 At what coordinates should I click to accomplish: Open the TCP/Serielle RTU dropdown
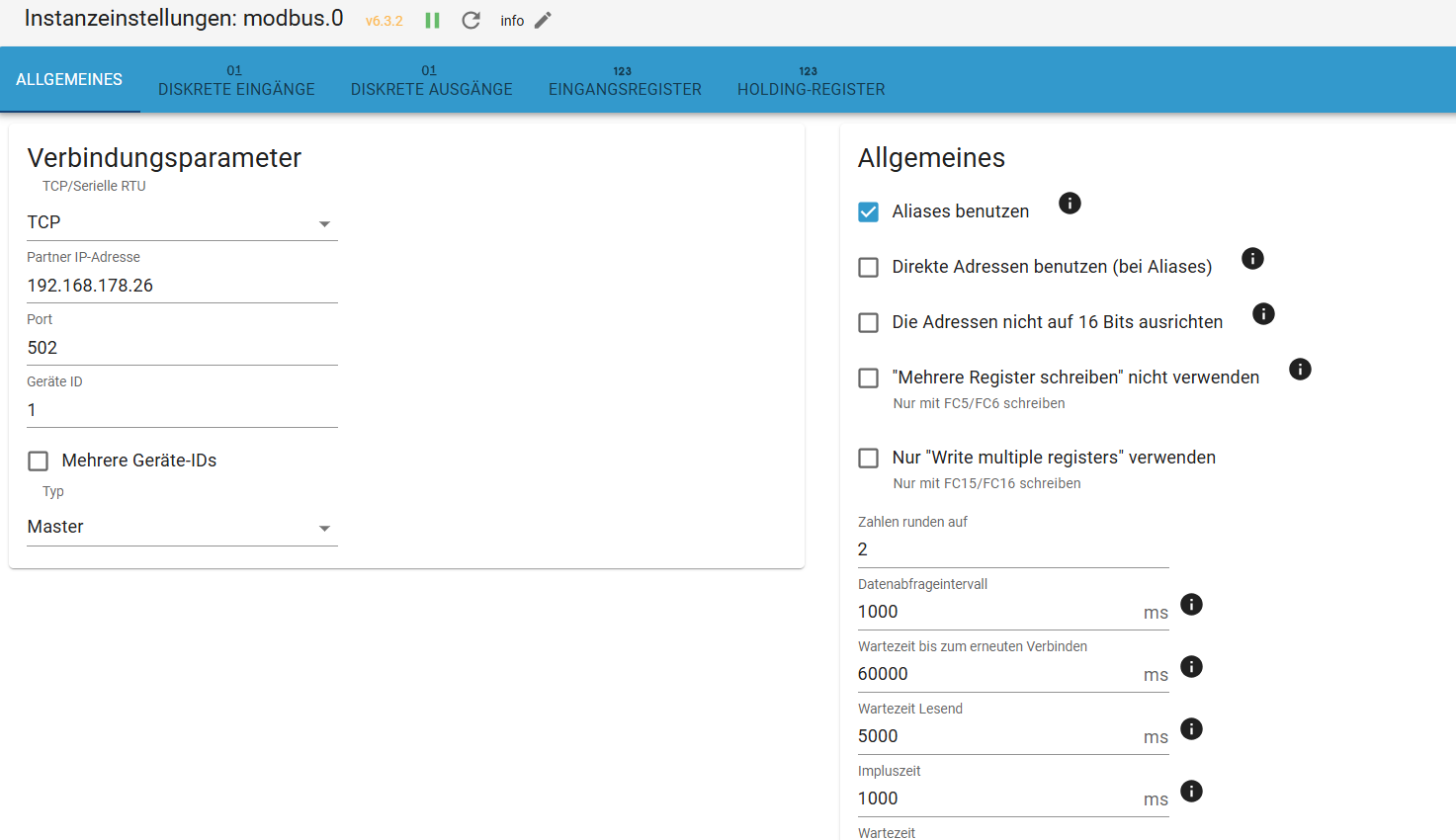pyautogui.click(x=183, y=223)
